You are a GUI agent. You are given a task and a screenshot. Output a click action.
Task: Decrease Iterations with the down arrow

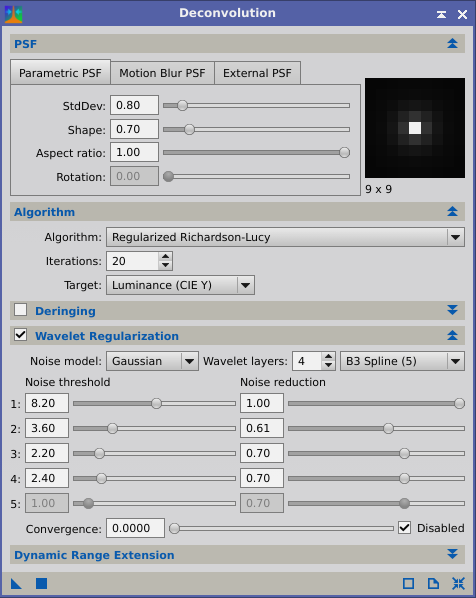[166, 265]
